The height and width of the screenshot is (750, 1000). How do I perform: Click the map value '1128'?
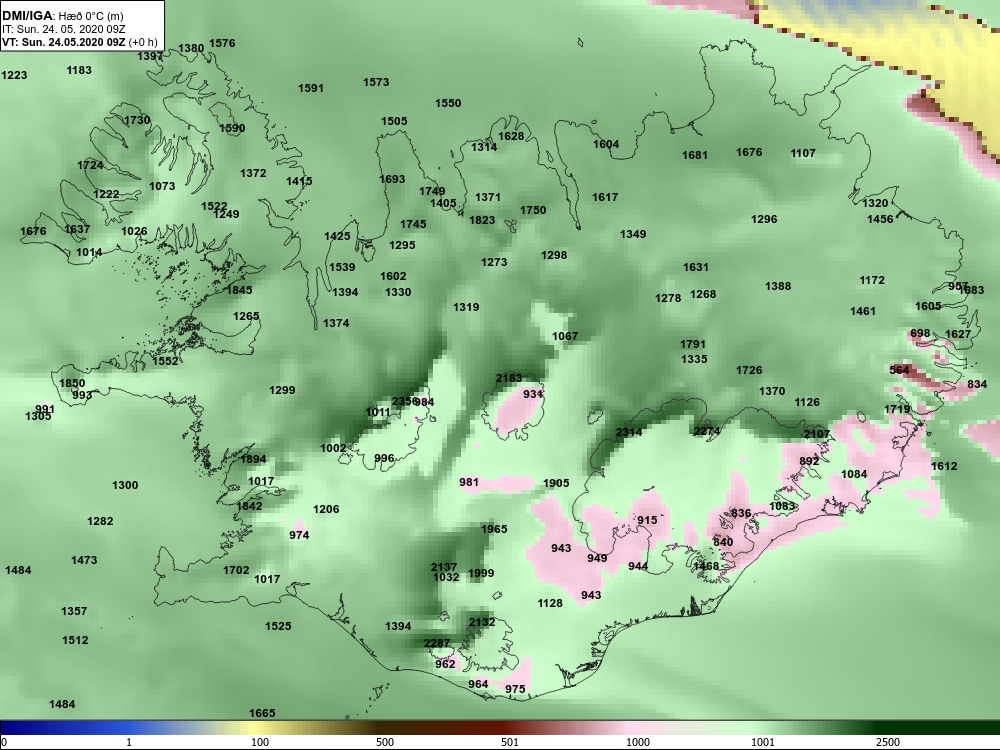click(550, 603)
